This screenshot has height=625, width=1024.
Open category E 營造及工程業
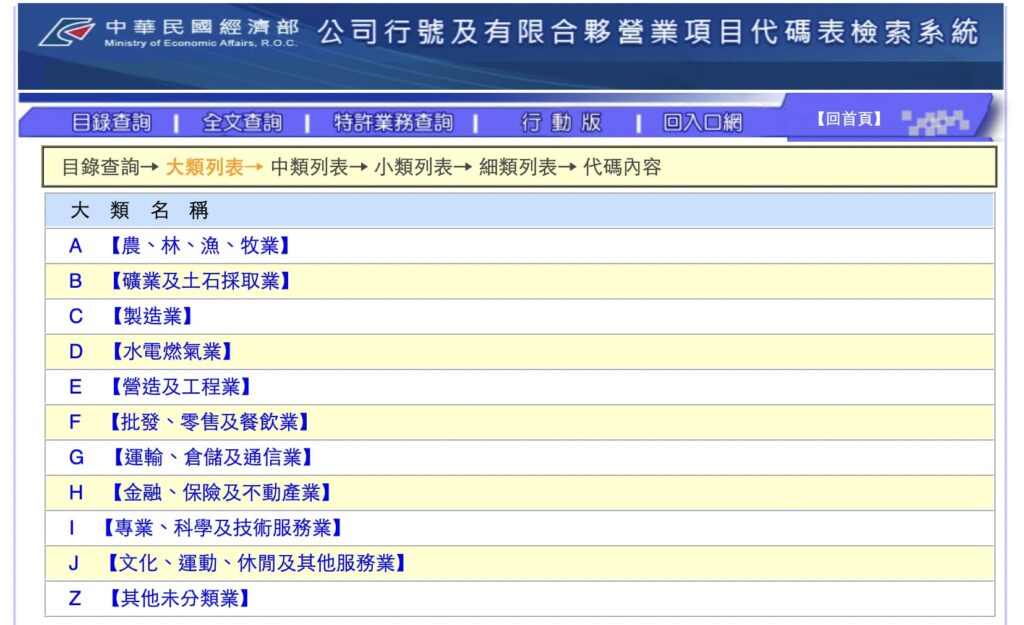[x=178, y=387]
